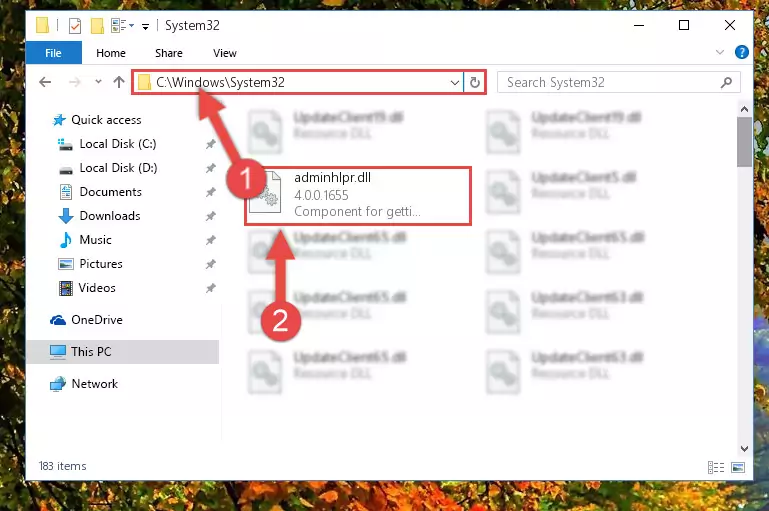
Task: Click the Properties checkmark icon in title bar
Action: 75,26
